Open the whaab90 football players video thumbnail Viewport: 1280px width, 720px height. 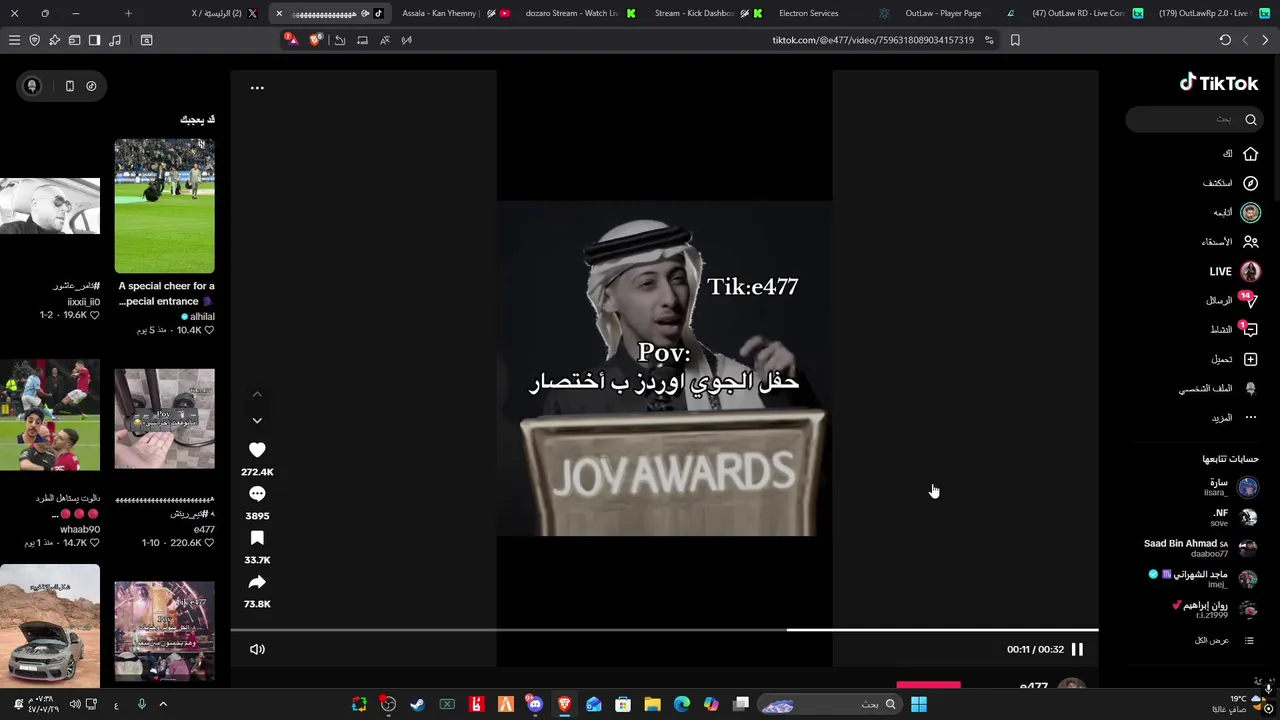click(x=50, y=415)
